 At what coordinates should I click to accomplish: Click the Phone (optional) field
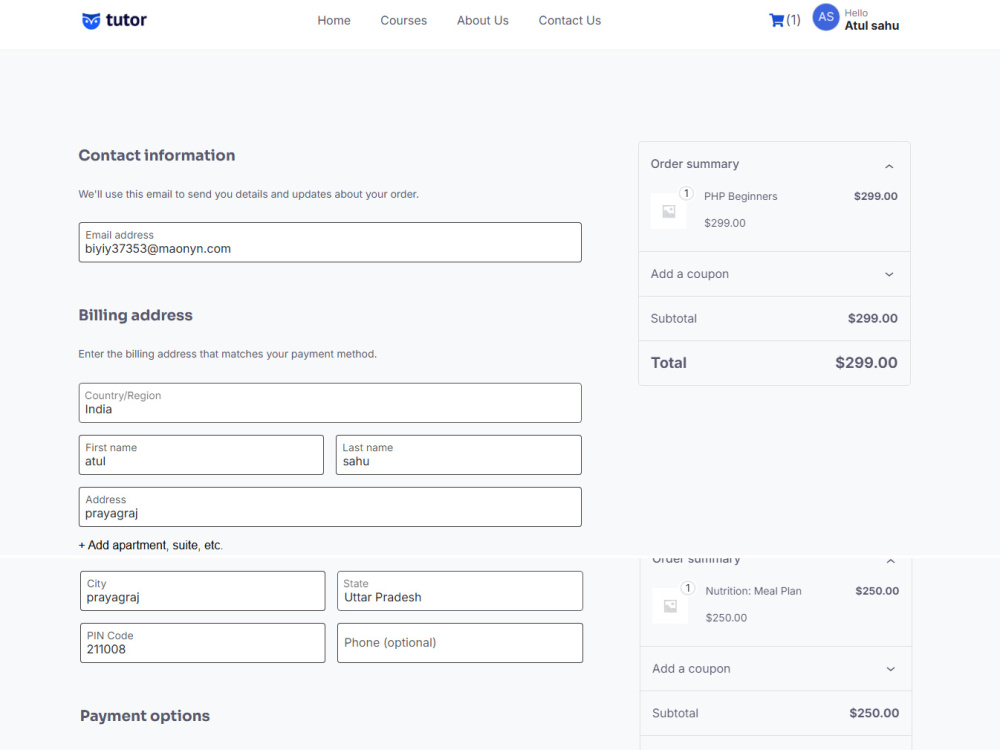(x=459, y=643)
